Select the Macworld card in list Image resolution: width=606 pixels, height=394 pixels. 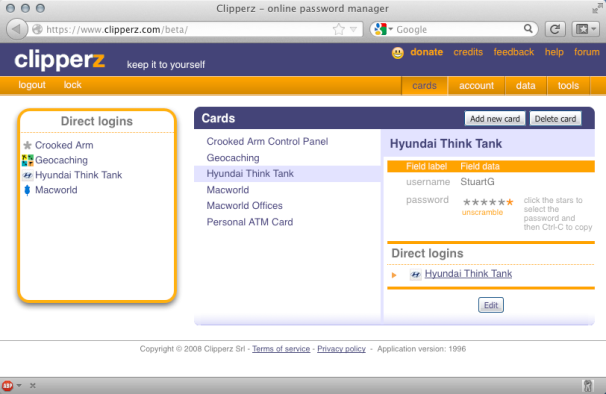tap(228, 190)
